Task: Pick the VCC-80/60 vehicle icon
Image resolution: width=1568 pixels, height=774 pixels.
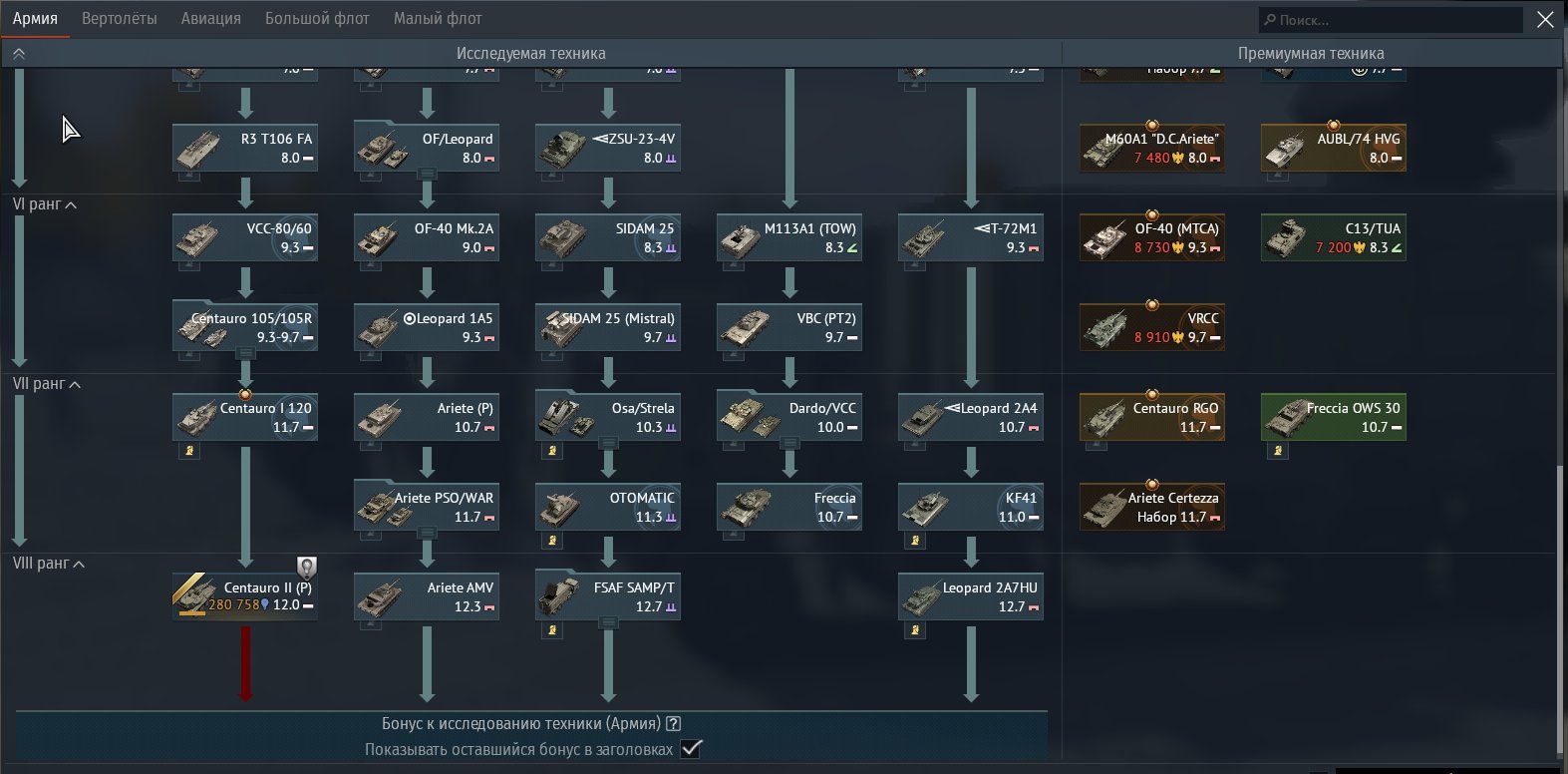Action: pyautogui.click(x=198, y=238)
